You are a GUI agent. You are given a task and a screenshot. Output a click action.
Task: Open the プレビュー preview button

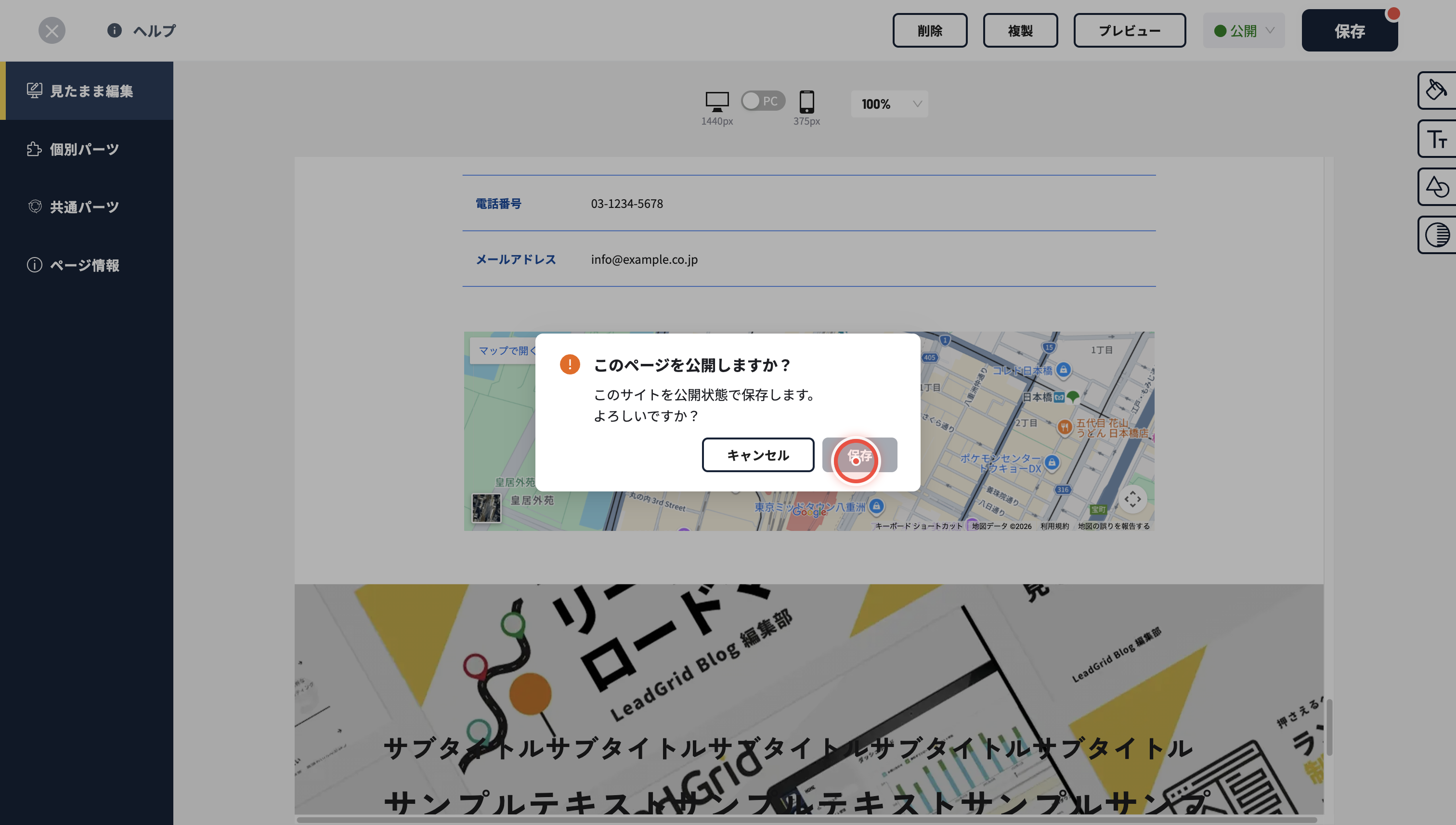[1130, 31]
